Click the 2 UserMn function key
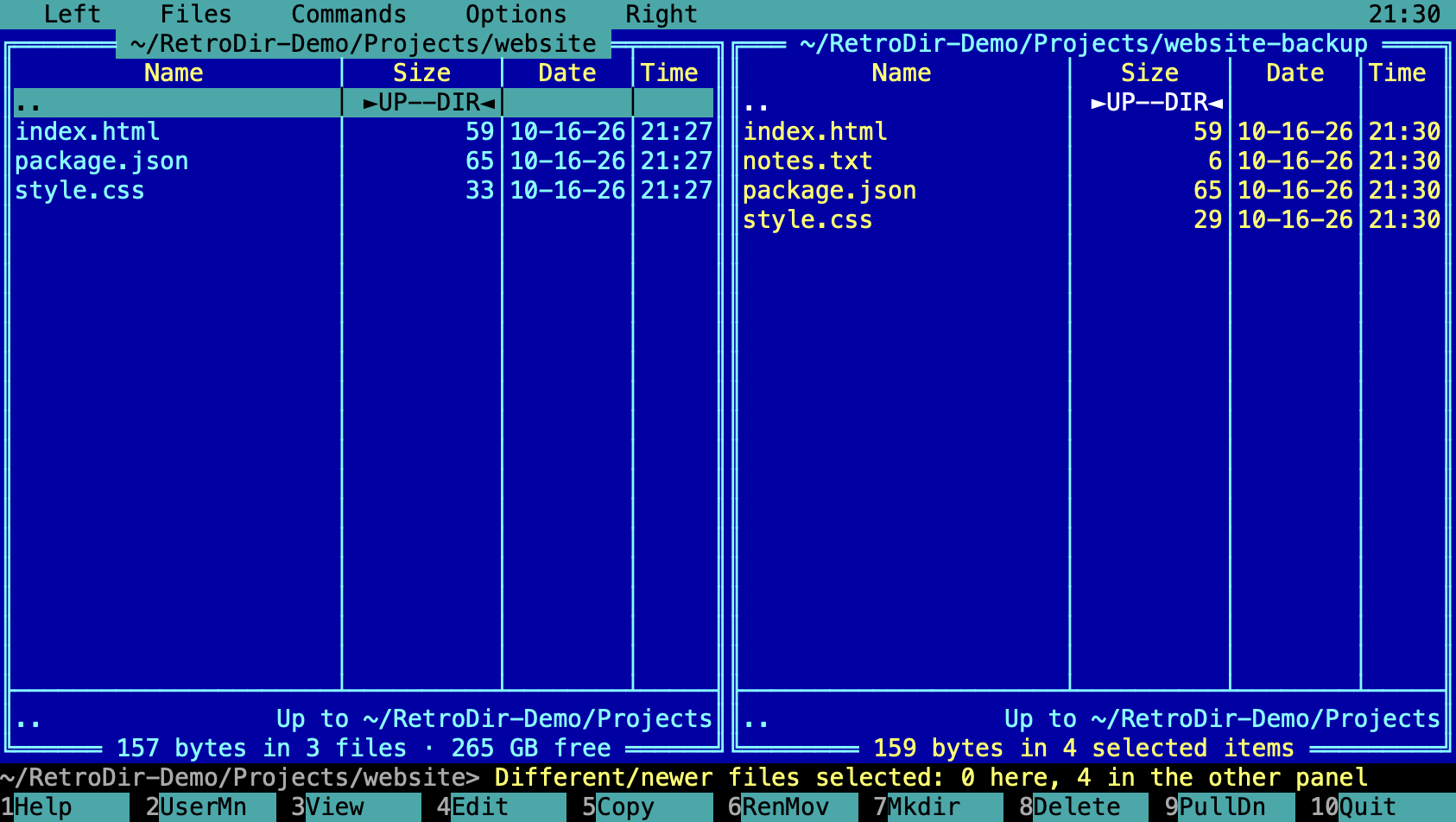This screenshot has width=1456, height=822. 211,807
